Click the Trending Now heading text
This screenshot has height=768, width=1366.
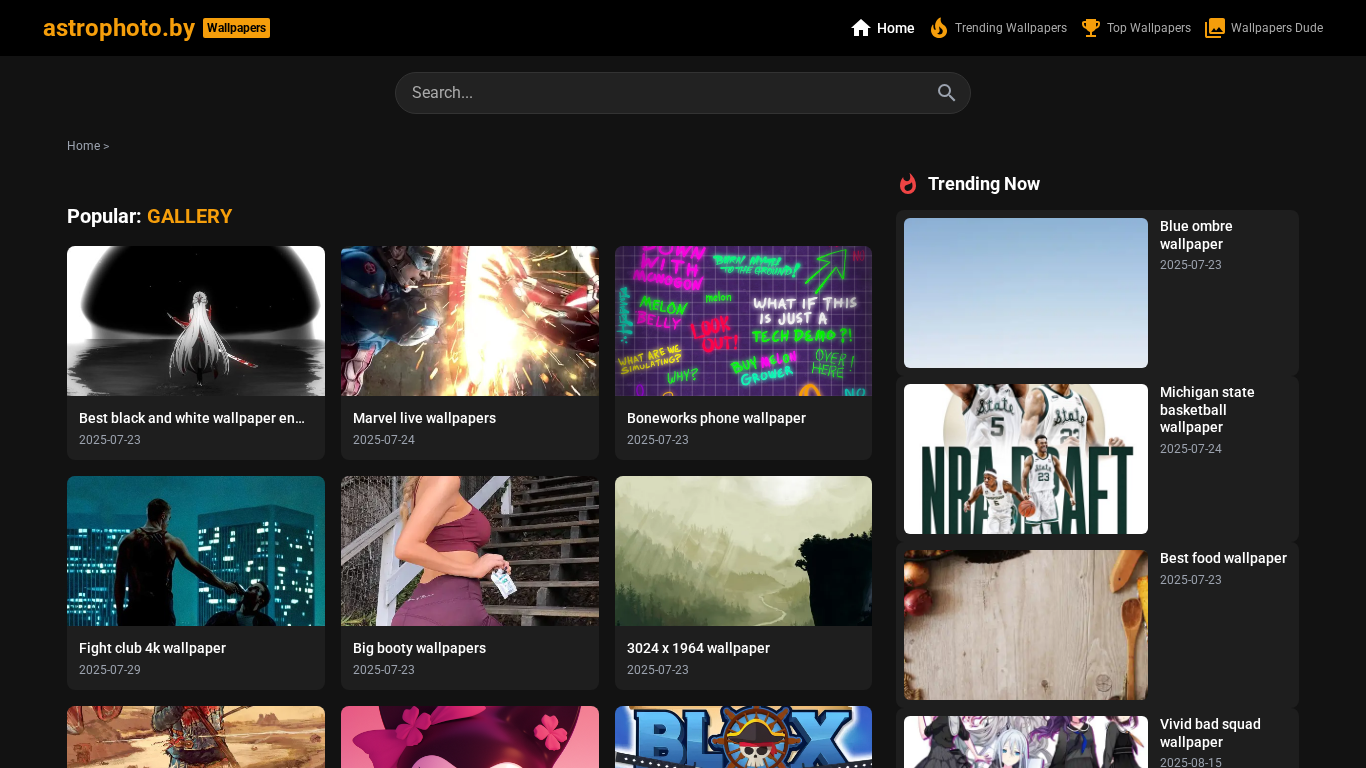pyautogui.click(x=984, y=184)
